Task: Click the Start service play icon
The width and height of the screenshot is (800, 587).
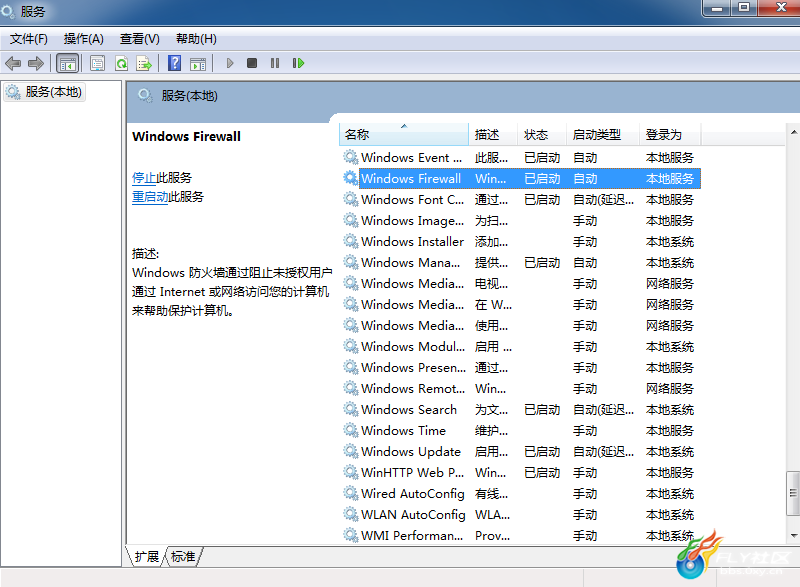Action: [x=230, y=63]
